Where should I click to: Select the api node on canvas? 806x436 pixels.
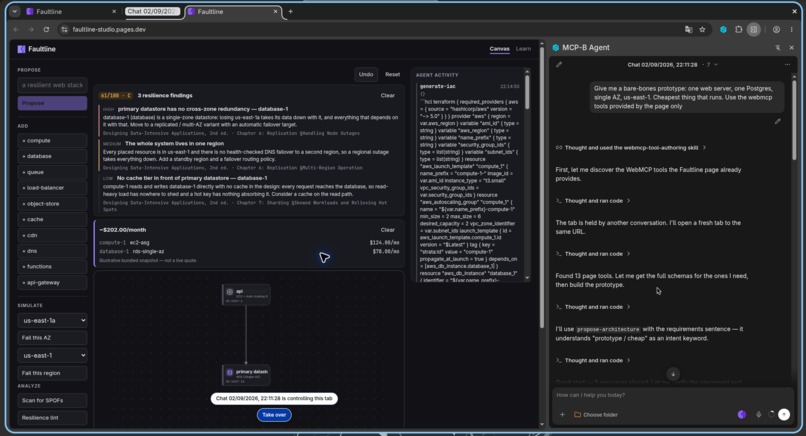(x=246, y=295)
